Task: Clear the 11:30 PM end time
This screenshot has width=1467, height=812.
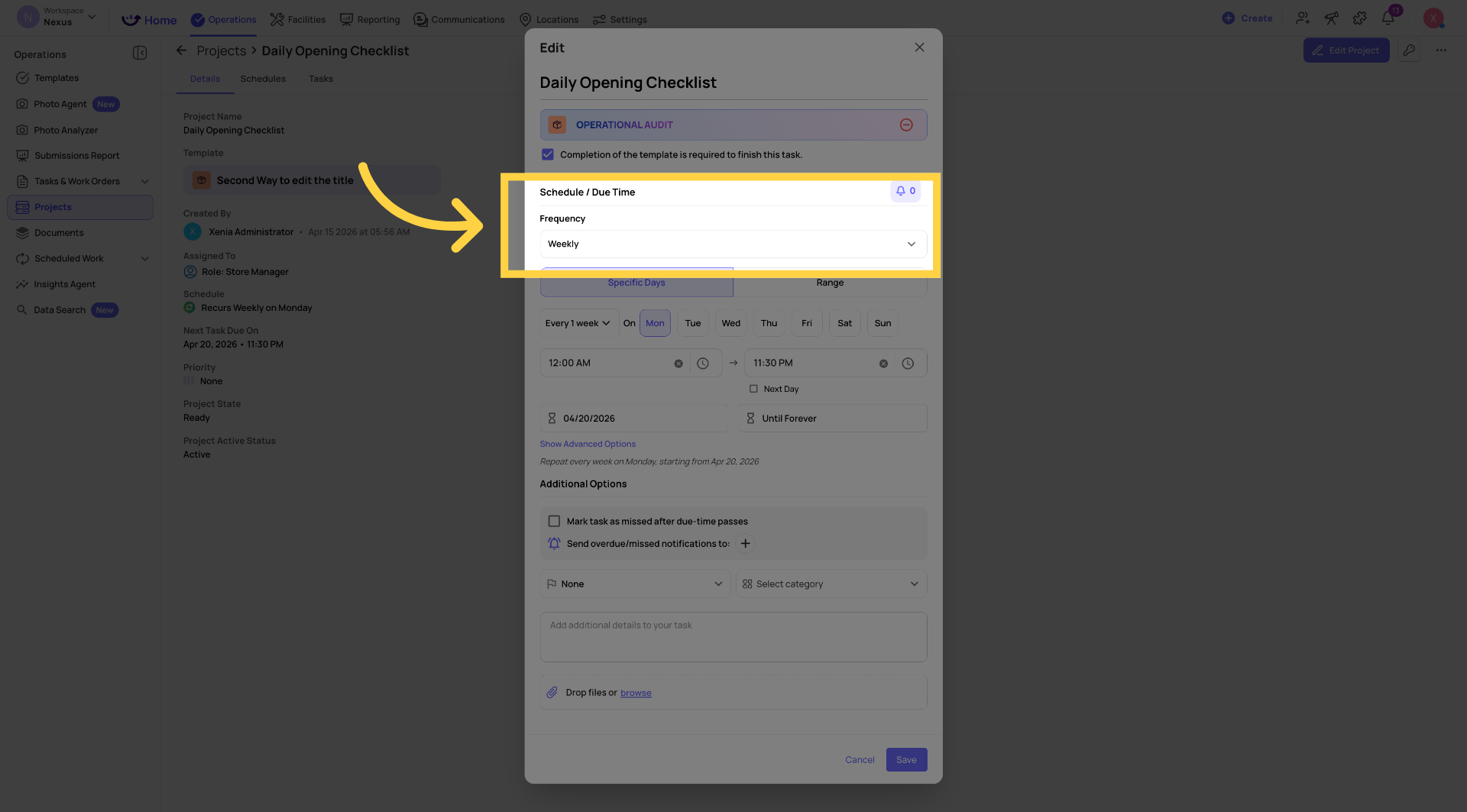Action: 883,364
